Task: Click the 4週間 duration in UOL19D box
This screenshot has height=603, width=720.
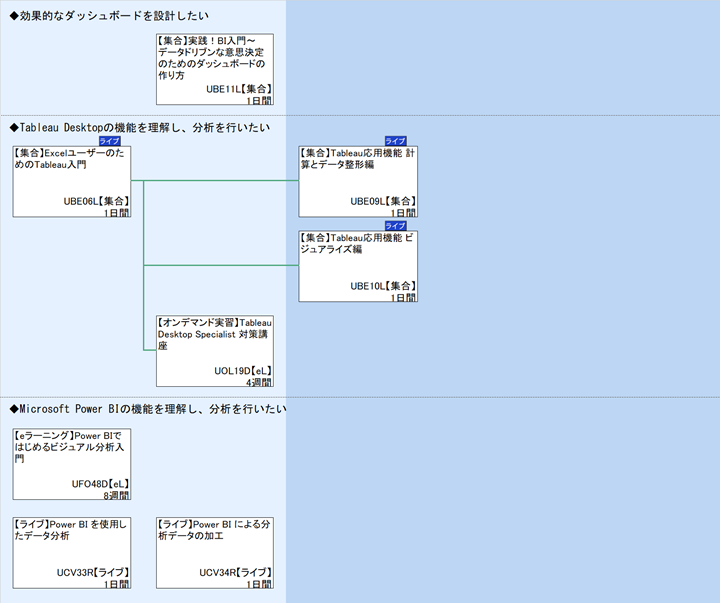Action: point(259,382)
